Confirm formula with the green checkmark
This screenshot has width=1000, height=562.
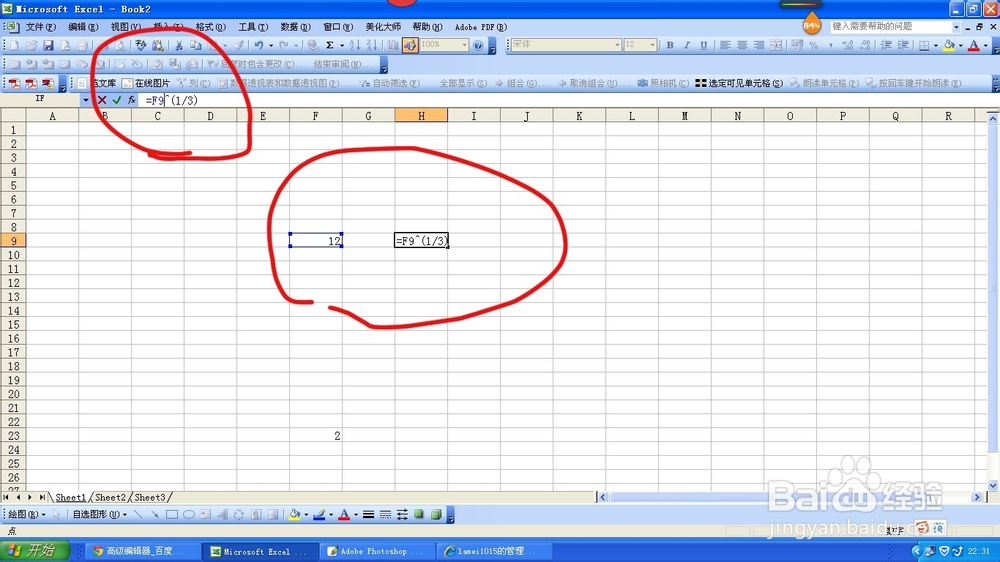[117, 100]
